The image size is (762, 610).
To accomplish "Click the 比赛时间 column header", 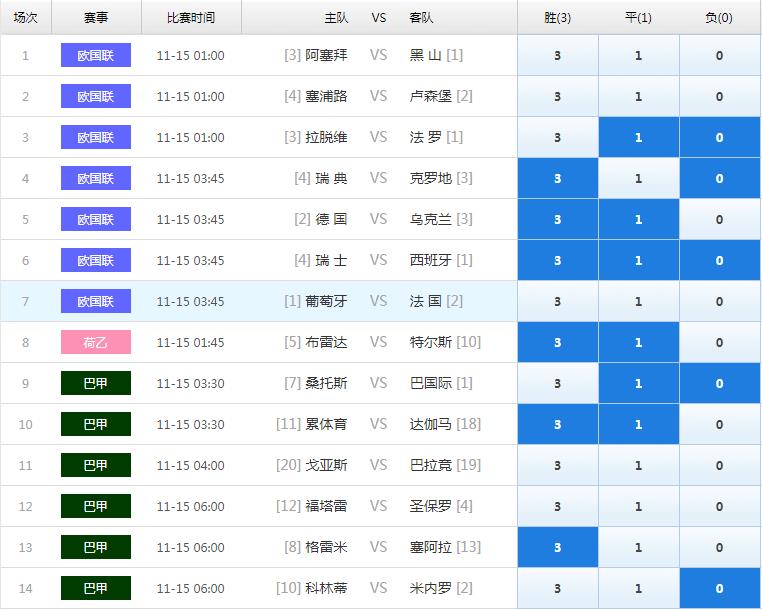I will 191,17.
